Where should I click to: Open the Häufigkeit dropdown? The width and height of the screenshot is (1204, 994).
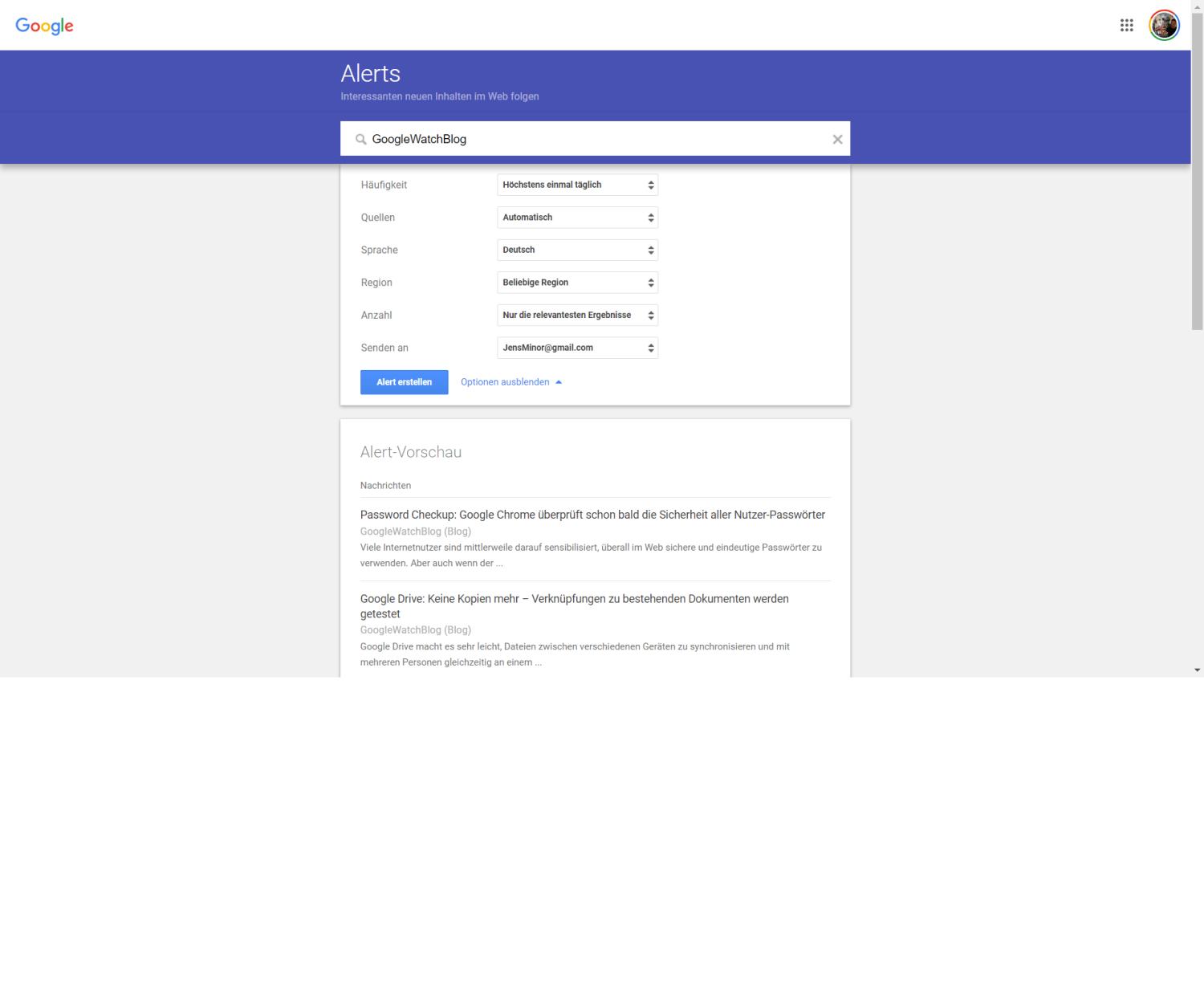pos(577,185)
